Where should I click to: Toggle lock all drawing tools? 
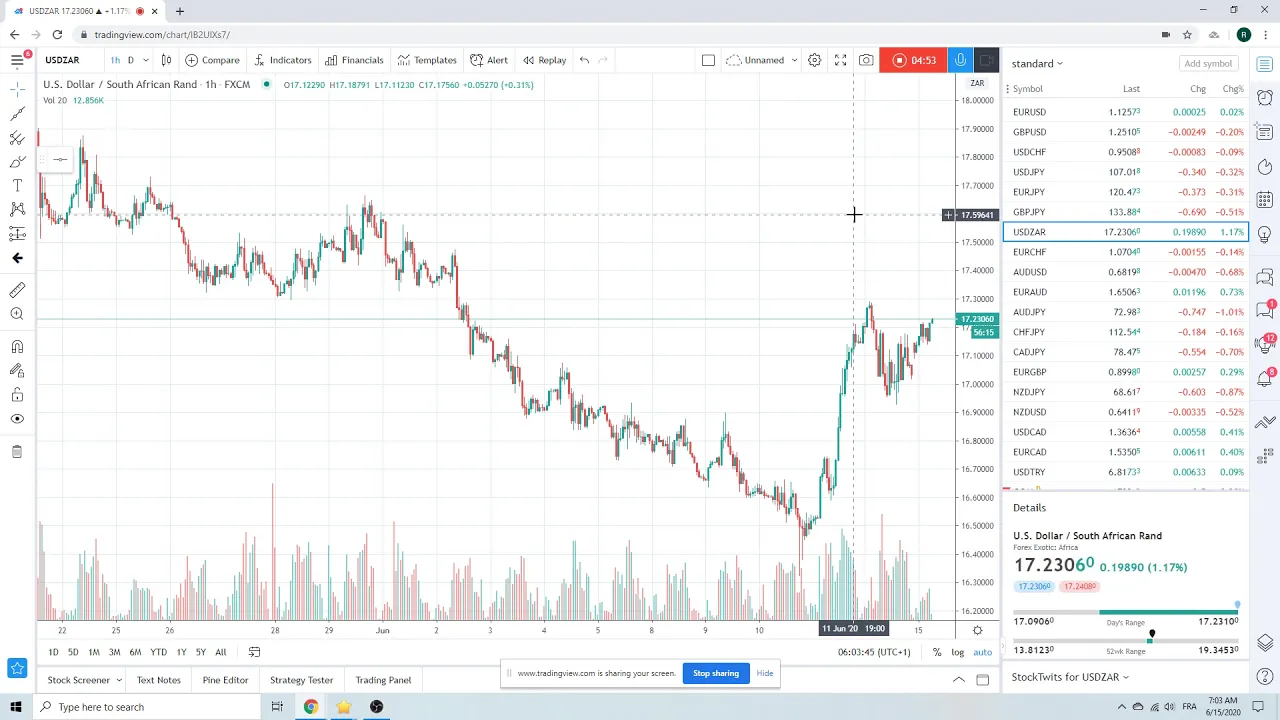pyautogui.click(x=17, y=395)
